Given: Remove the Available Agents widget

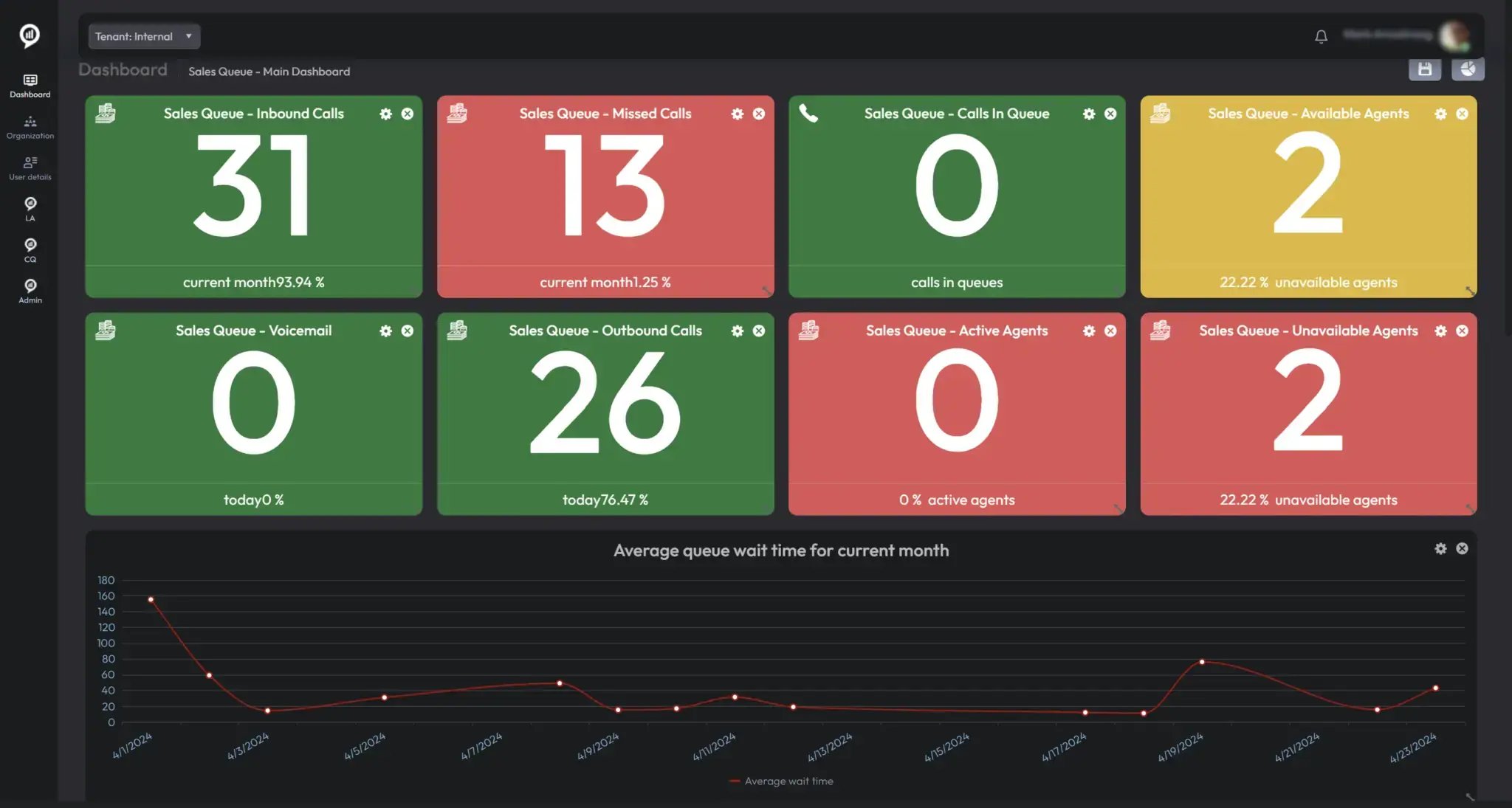Looking at the screenshot, I should [1462, 114].
